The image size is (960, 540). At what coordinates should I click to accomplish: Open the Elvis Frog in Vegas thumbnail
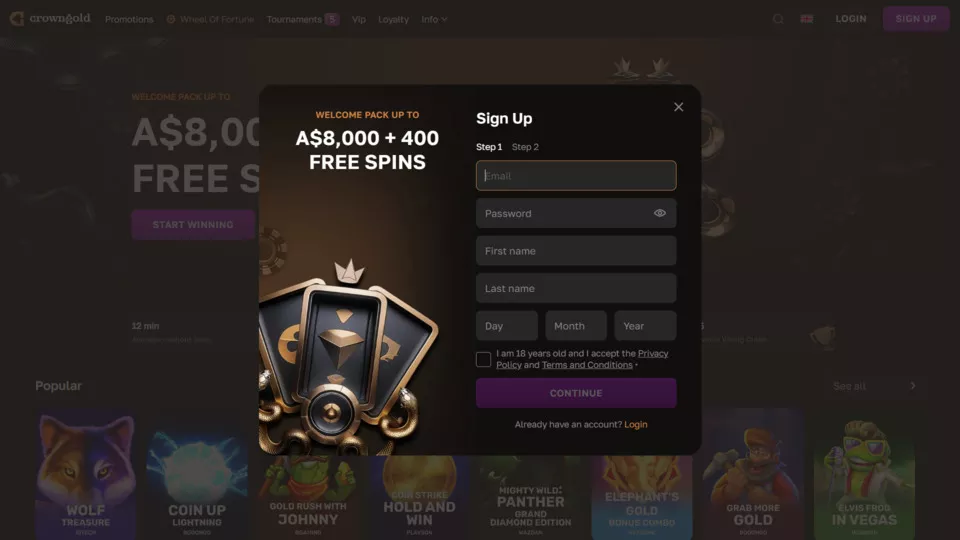click(x=864, y=474)
